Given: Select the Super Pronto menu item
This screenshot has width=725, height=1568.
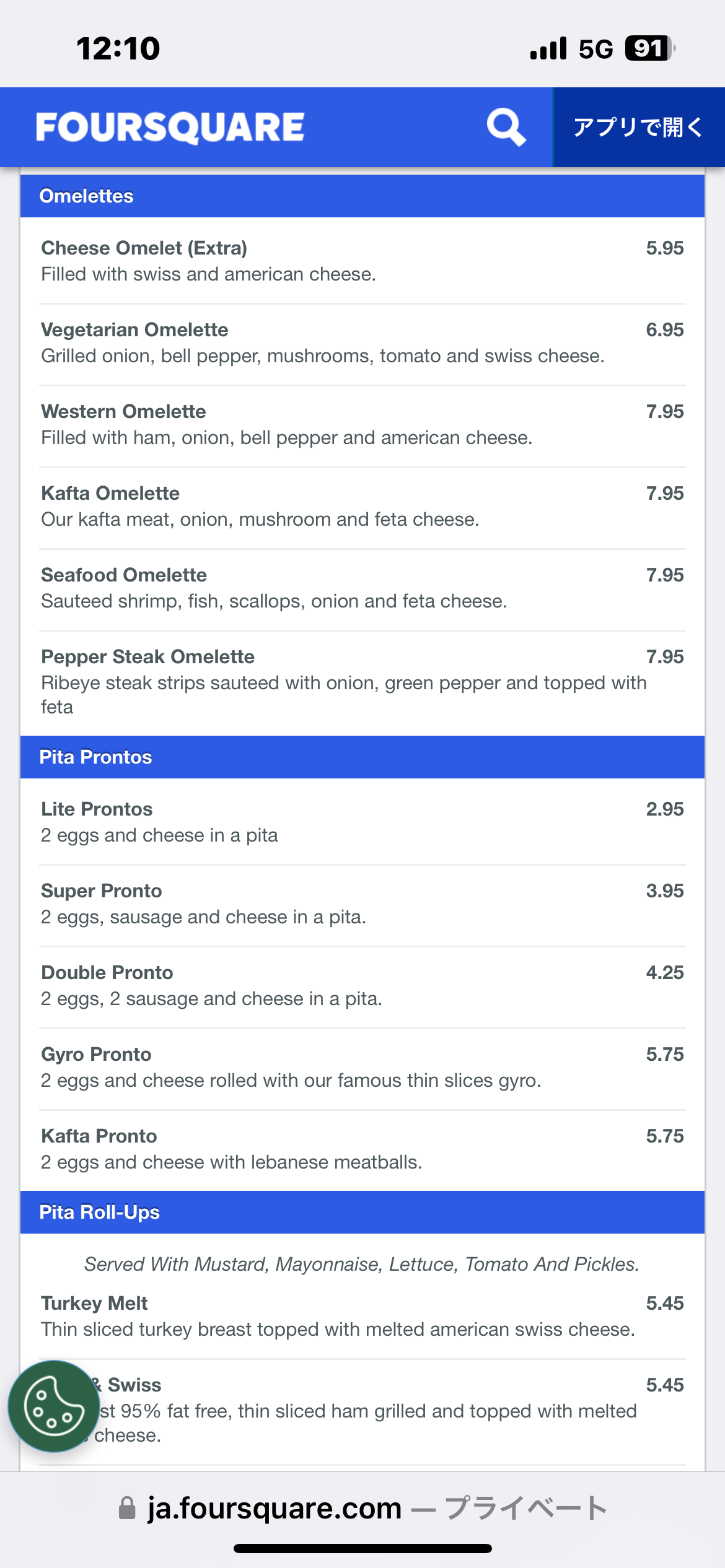Looking at the screenshot, I should tap(102, 891).
